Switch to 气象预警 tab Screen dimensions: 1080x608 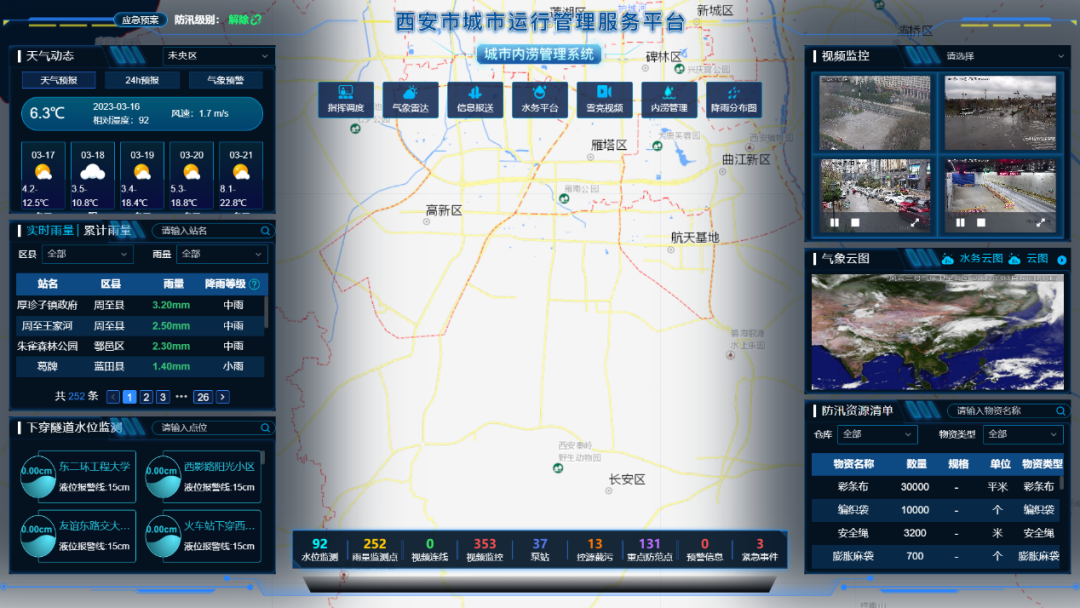click(x=225, y=81)
